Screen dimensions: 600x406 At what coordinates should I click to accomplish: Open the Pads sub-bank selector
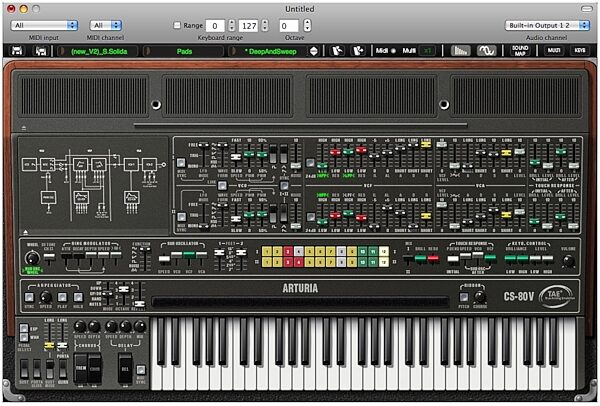click(184, 51)
